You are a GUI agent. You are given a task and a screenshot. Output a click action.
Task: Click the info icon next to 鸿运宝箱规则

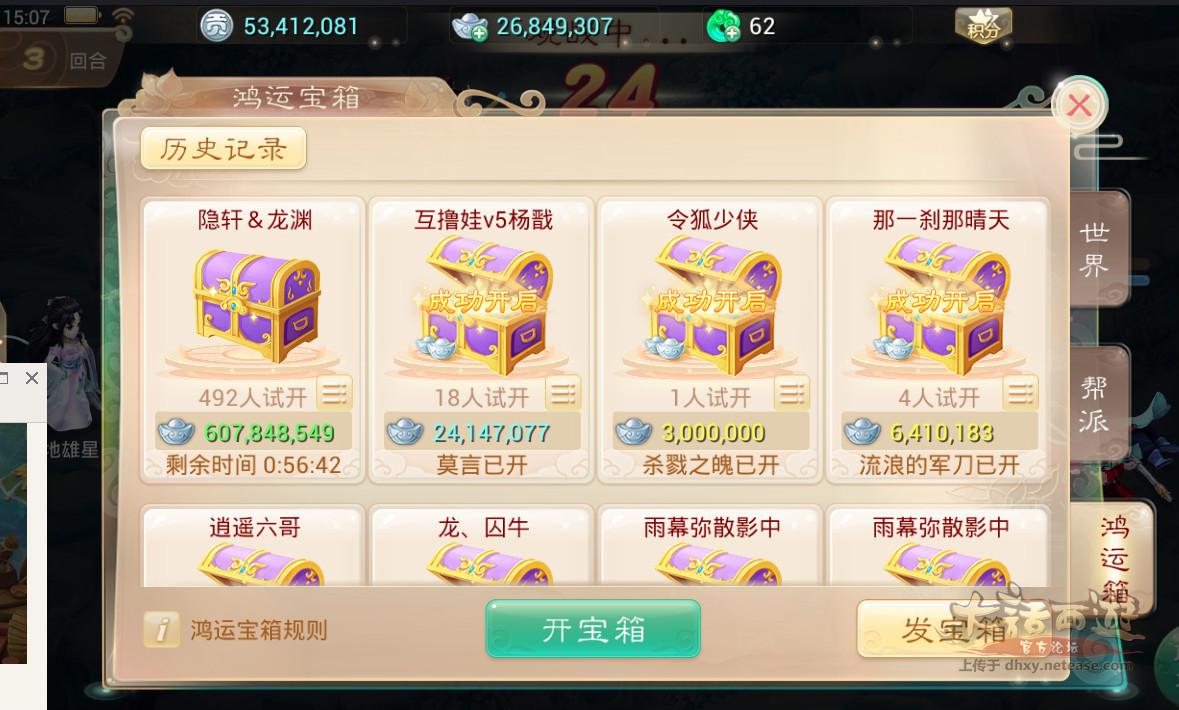(x=162, y=630)
